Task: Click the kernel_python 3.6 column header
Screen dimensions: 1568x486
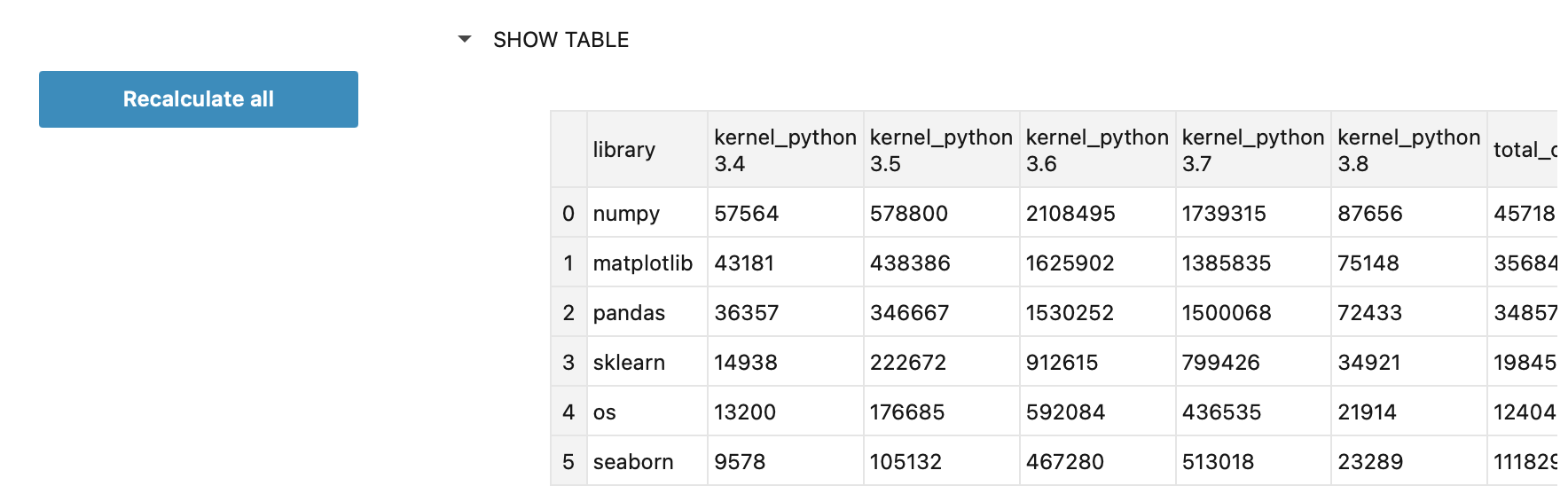Action: tap(1097, 150)
